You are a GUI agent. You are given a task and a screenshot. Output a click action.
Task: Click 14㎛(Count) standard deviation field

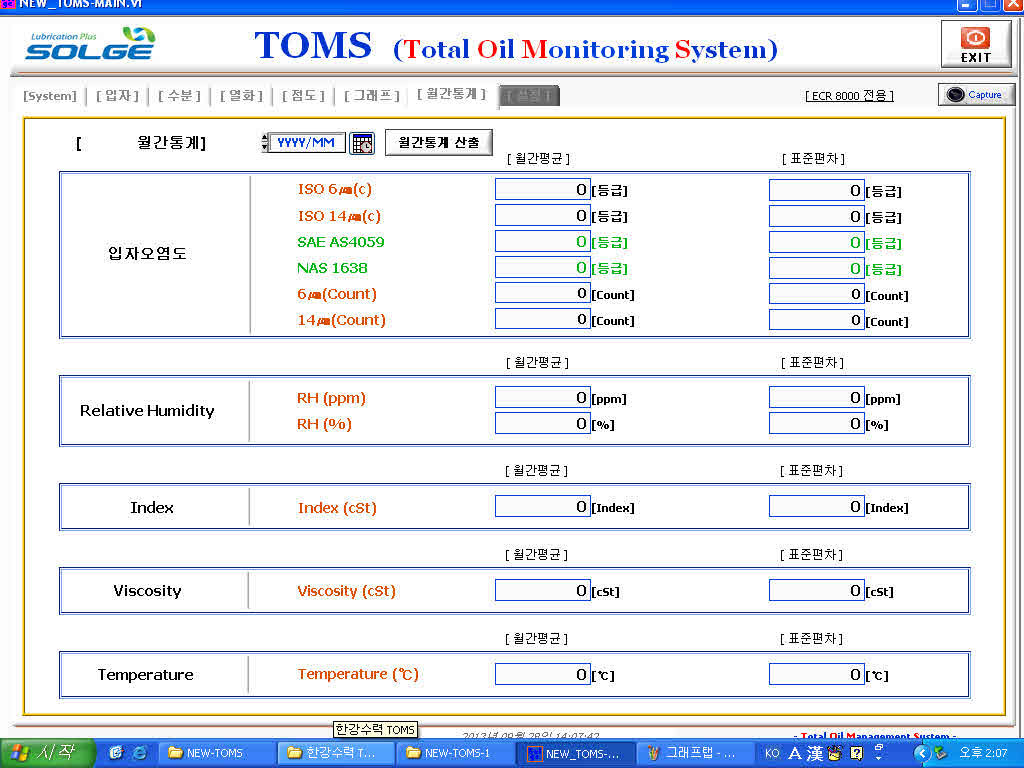pos(817,320)
